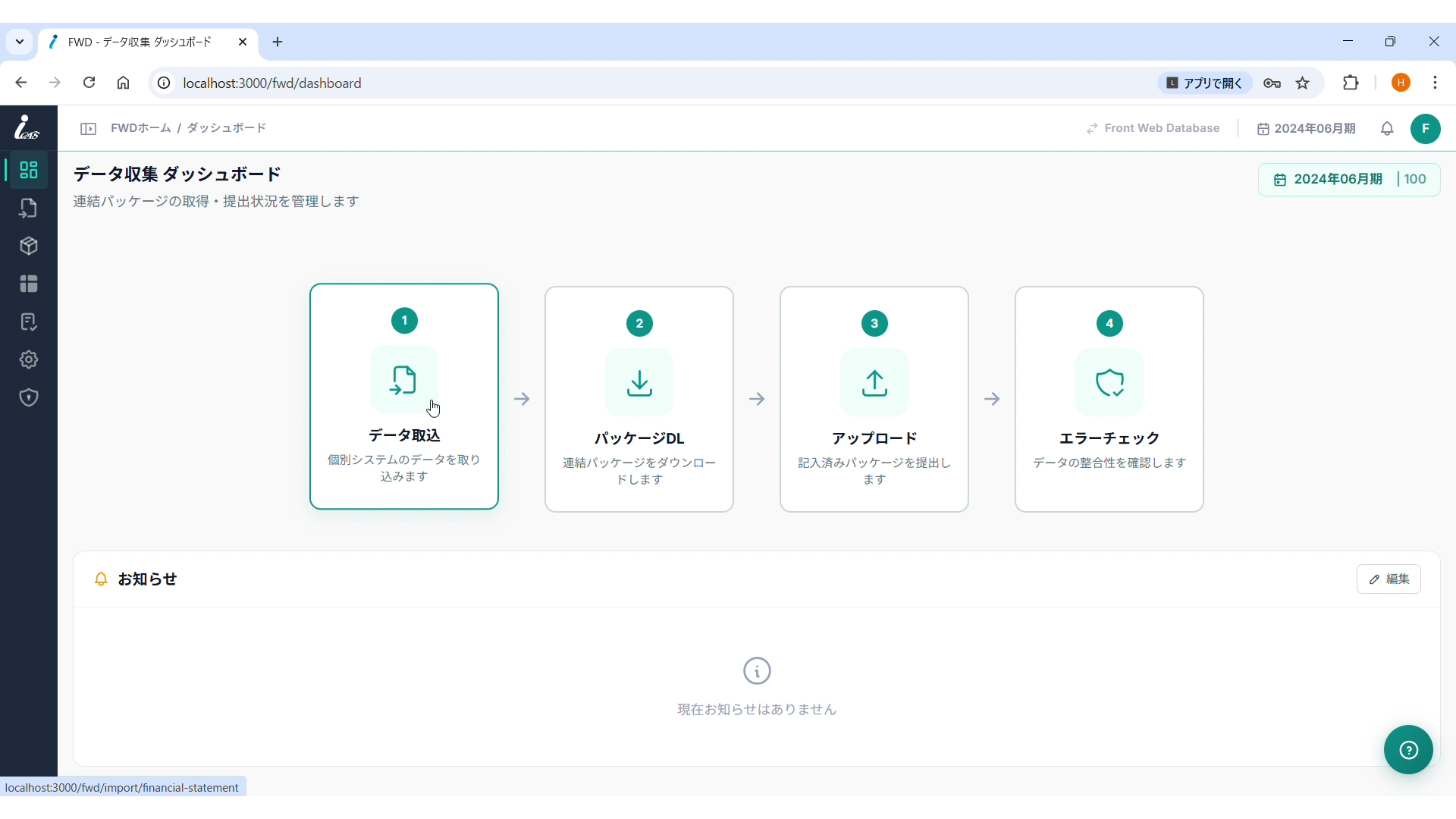Click the data import sidebar icon
Image resolution: width=1456 pixels, height=819 pixels.
point(29,209)
